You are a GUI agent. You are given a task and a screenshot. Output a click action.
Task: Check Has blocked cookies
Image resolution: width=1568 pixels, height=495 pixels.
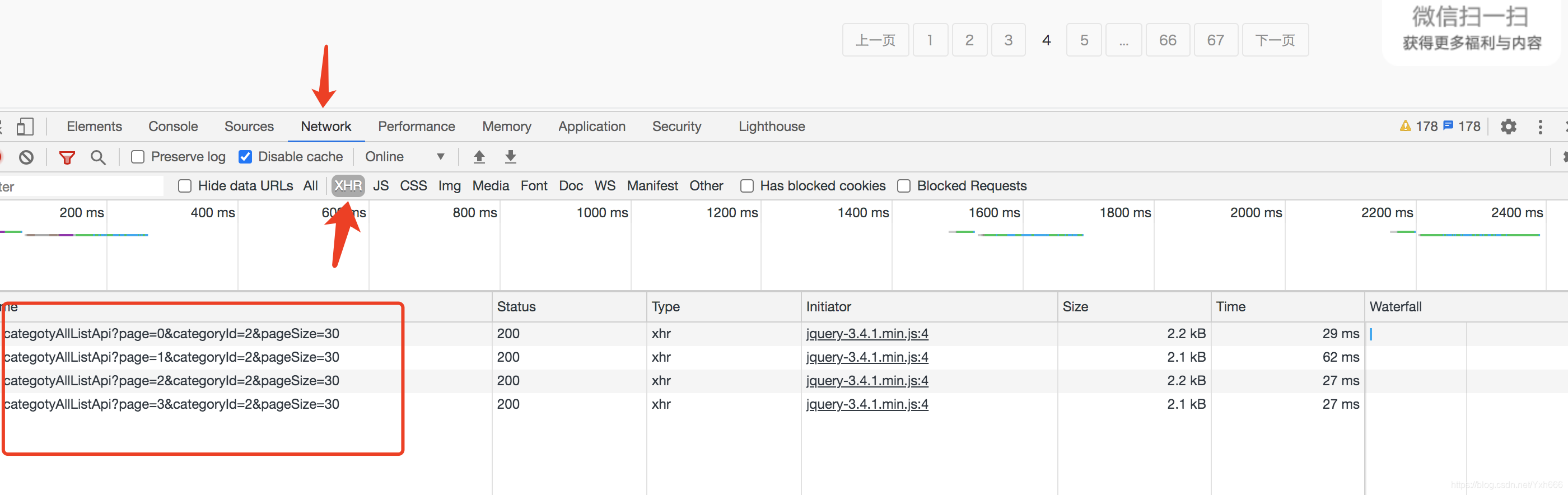click(x=747, y=186)
